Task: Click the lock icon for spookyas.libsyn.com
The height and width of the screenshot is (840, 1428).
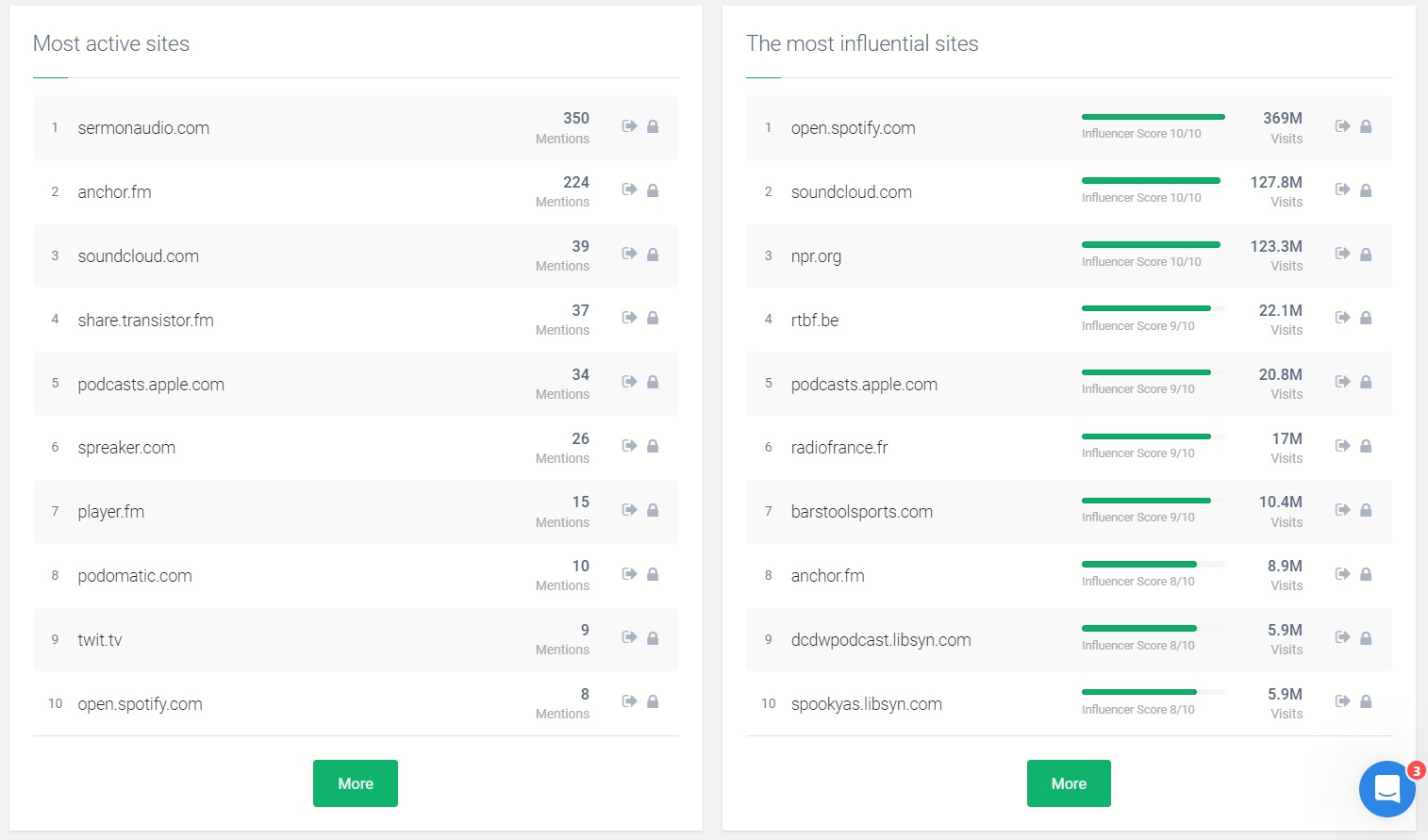Action: click(x=1366, y=701)
